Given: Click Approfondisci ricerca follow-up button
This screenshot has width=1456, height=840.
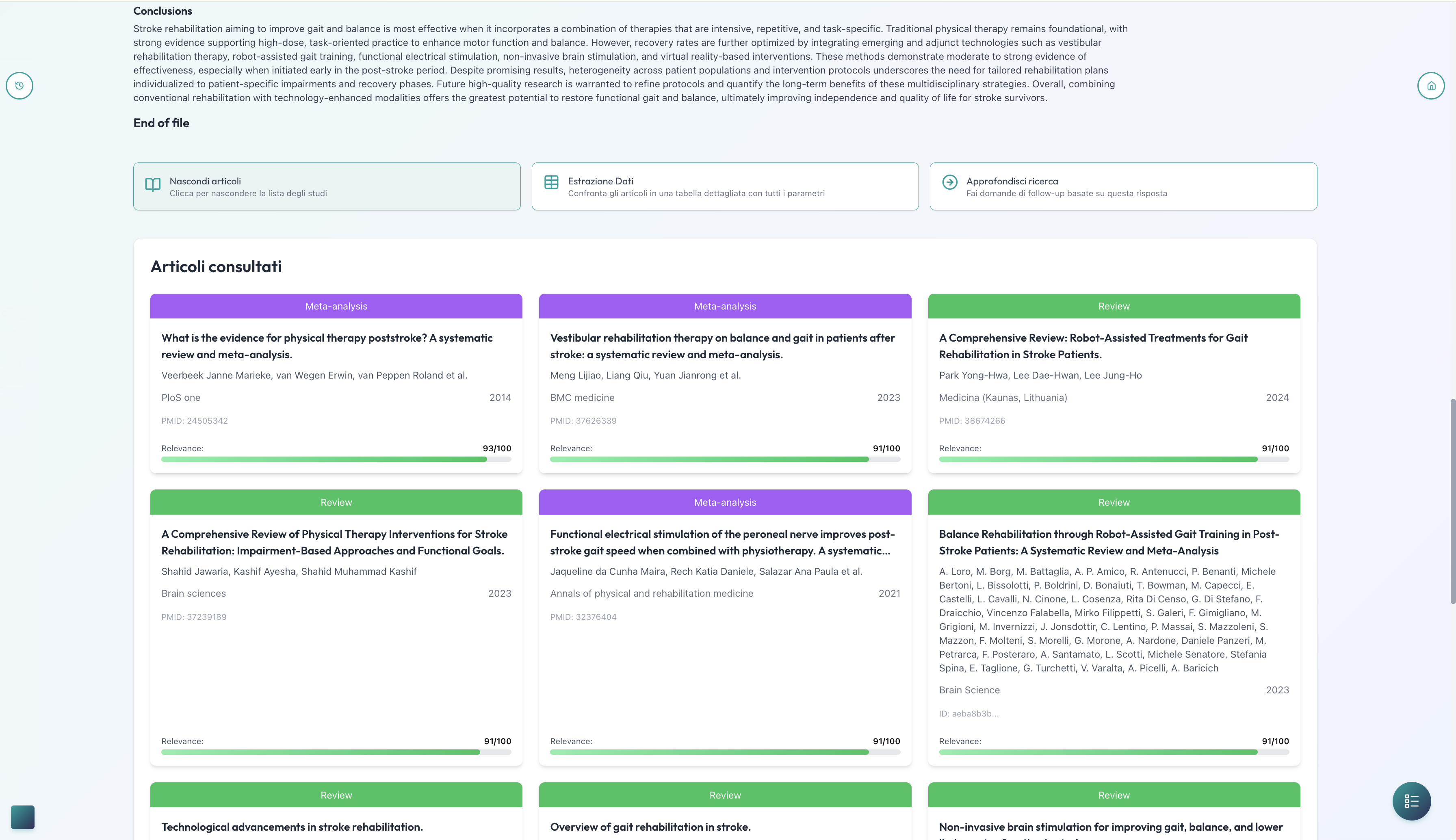Looking at the screenshot, I should pos(1122,186).
